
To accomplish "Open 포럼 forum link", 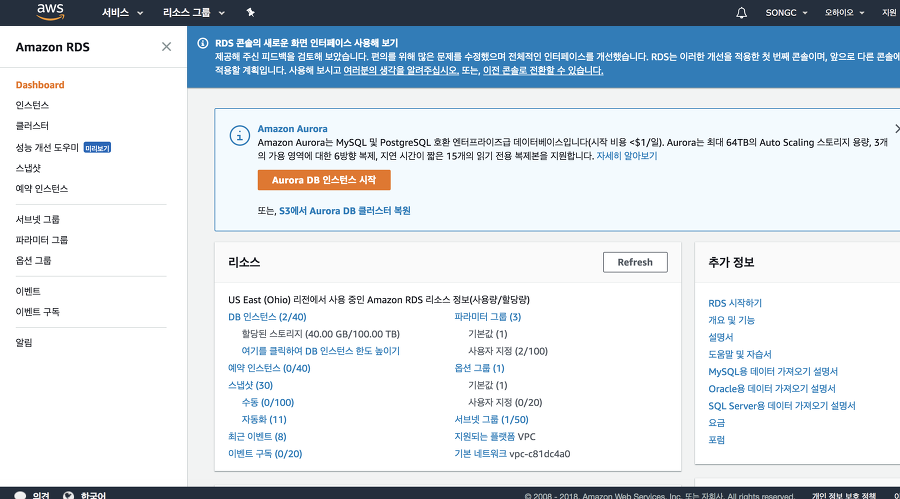I will pyautogui.click(x=717, y=440).
